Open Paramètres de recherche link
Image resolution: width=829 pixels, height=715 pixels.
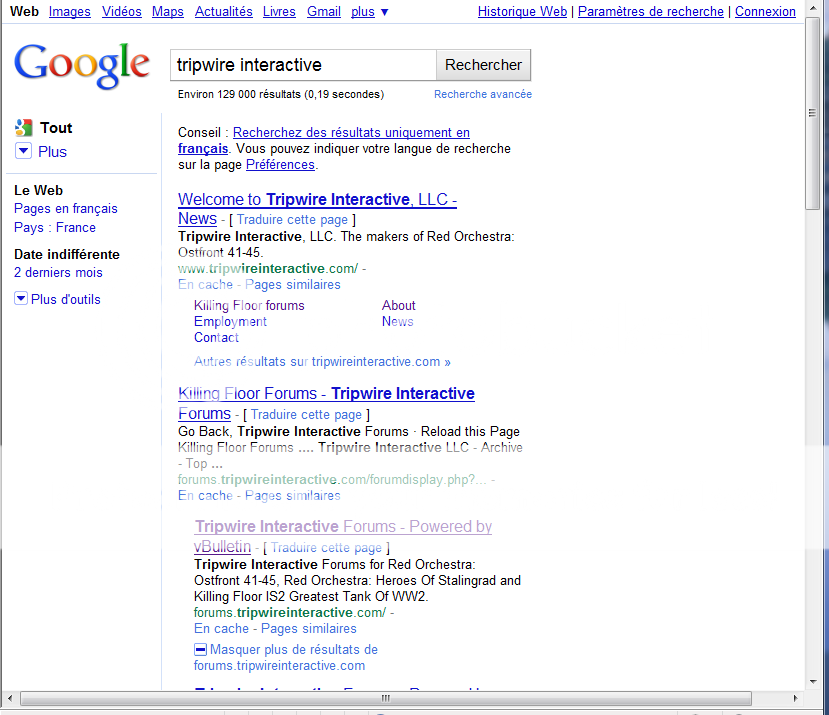coord(650,12)
